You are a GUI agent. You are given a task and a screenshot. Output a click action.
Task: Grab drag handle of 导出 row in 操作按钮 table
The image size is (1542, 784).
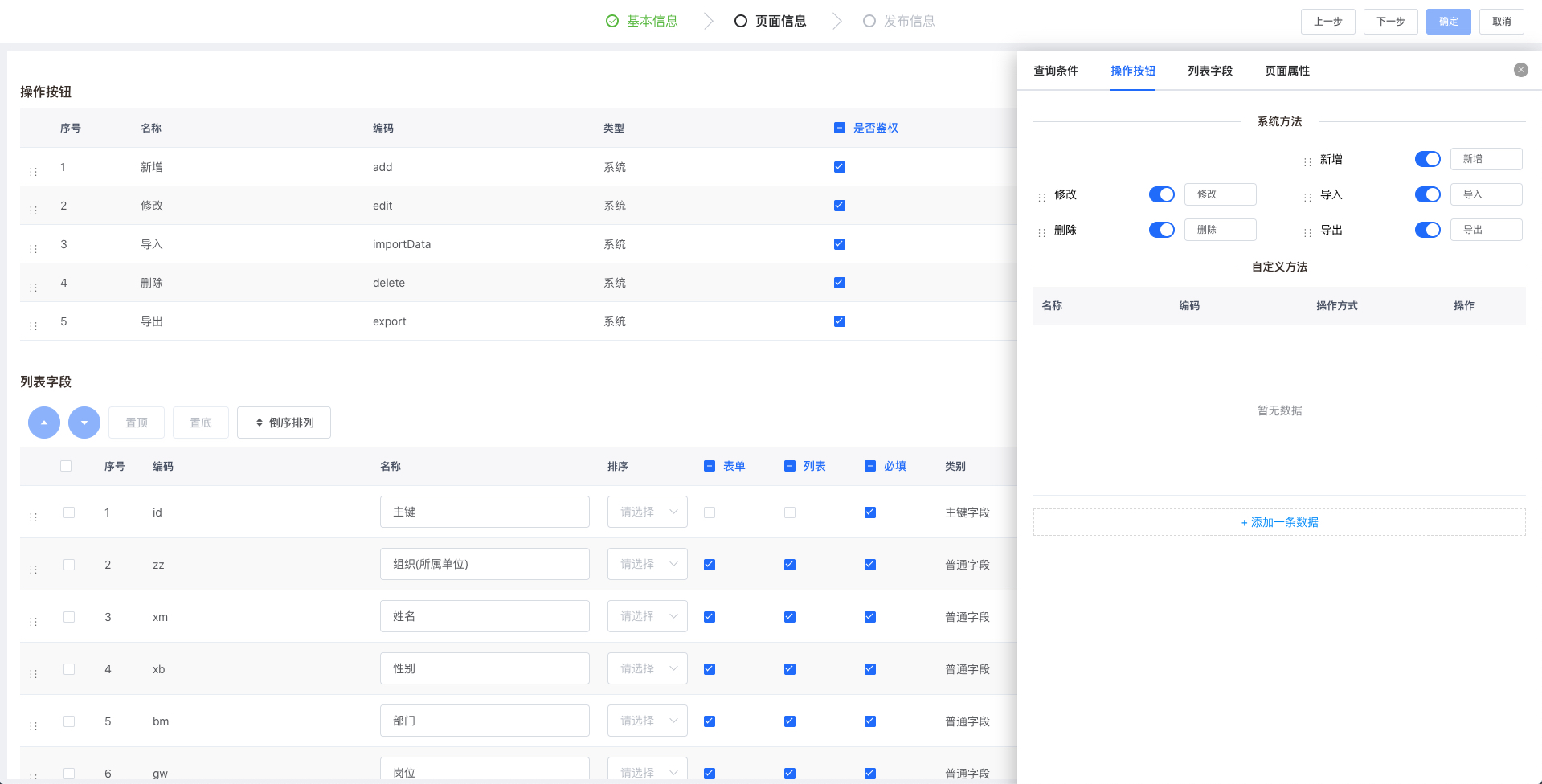(x=33, y=326)
